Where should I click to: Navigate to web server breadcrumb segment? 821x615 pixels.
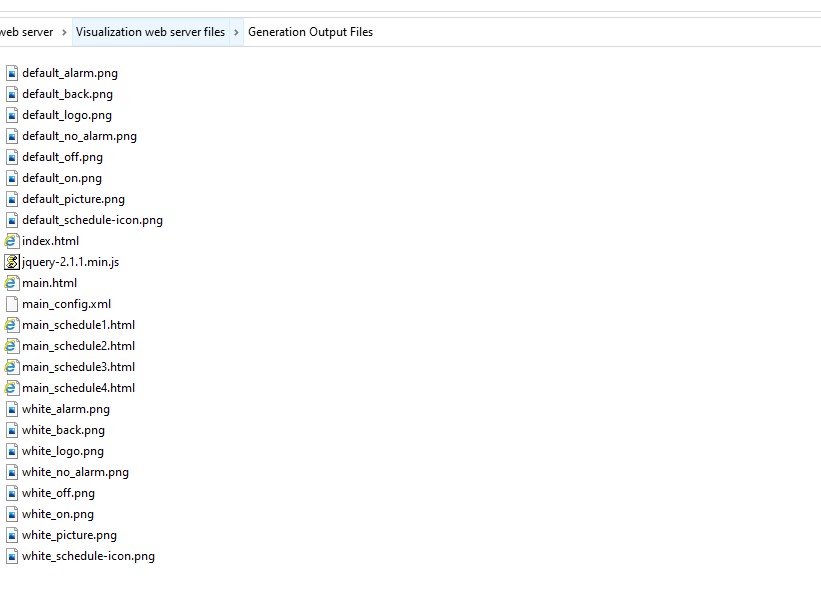click(27, 32)
